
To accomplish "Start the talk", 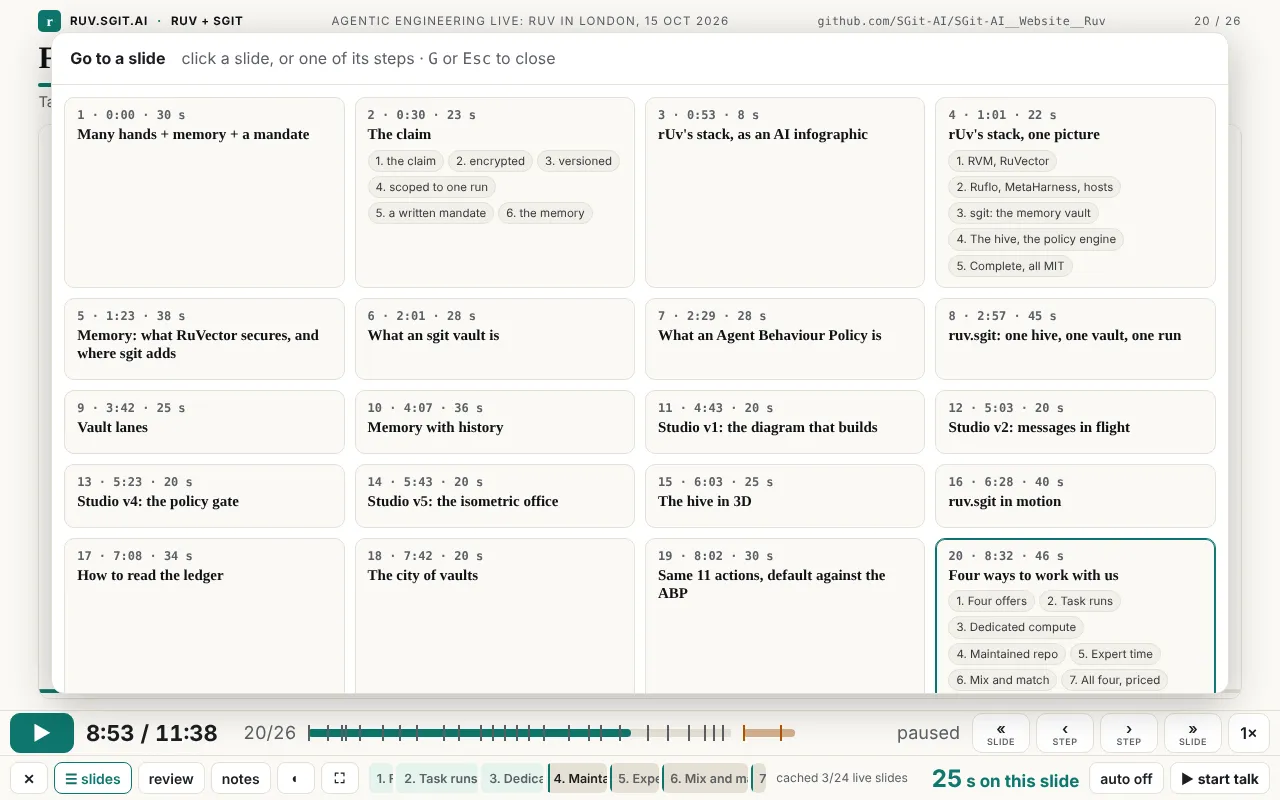I will pos(1220,779).
